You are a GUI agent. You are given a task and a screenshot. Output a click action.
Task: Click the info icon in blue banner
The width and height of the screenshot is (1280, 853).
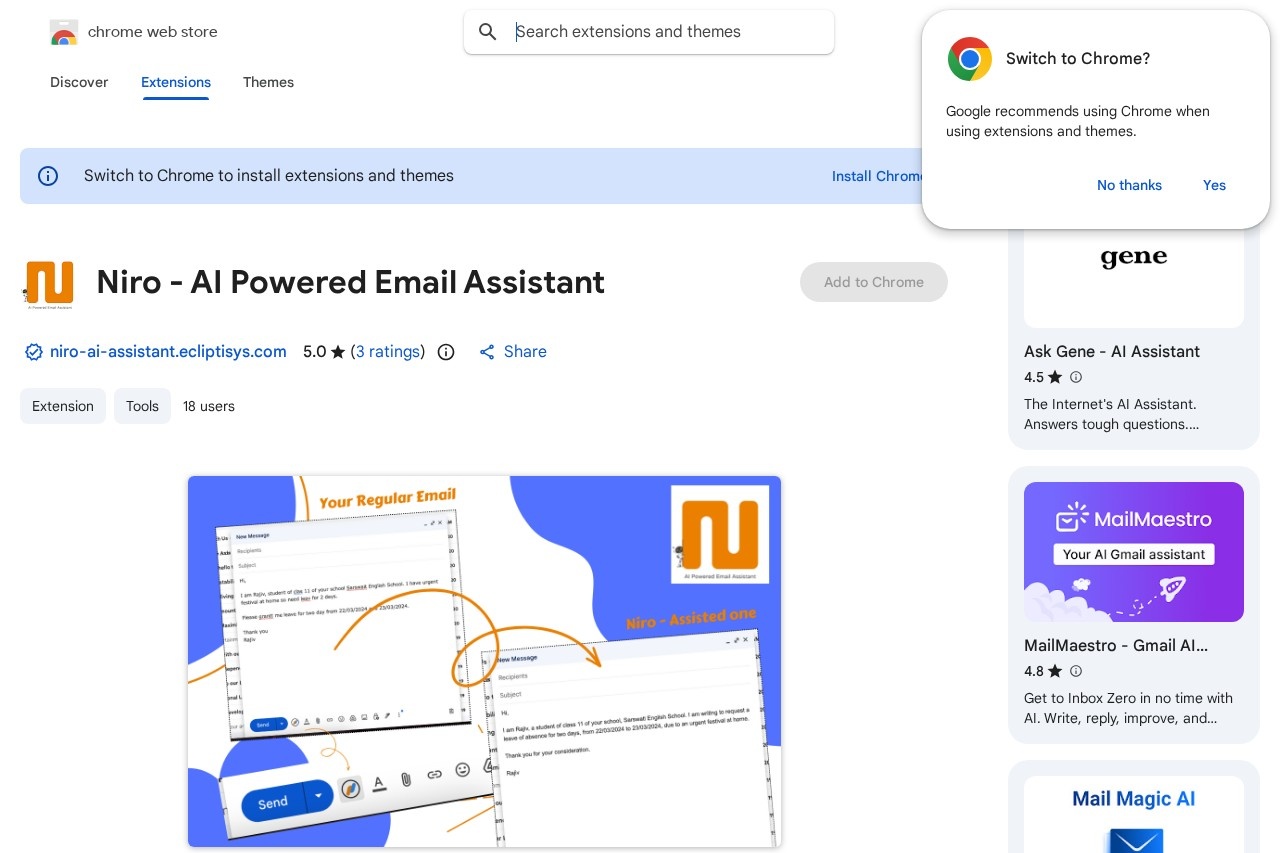48,176
